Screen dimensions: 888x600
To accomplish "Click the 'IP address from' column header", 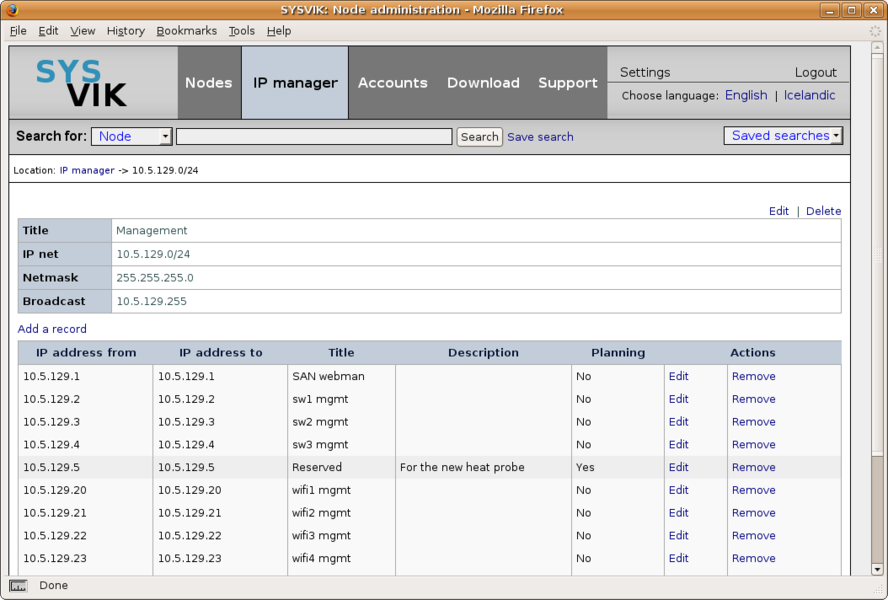I will [86, 352].
